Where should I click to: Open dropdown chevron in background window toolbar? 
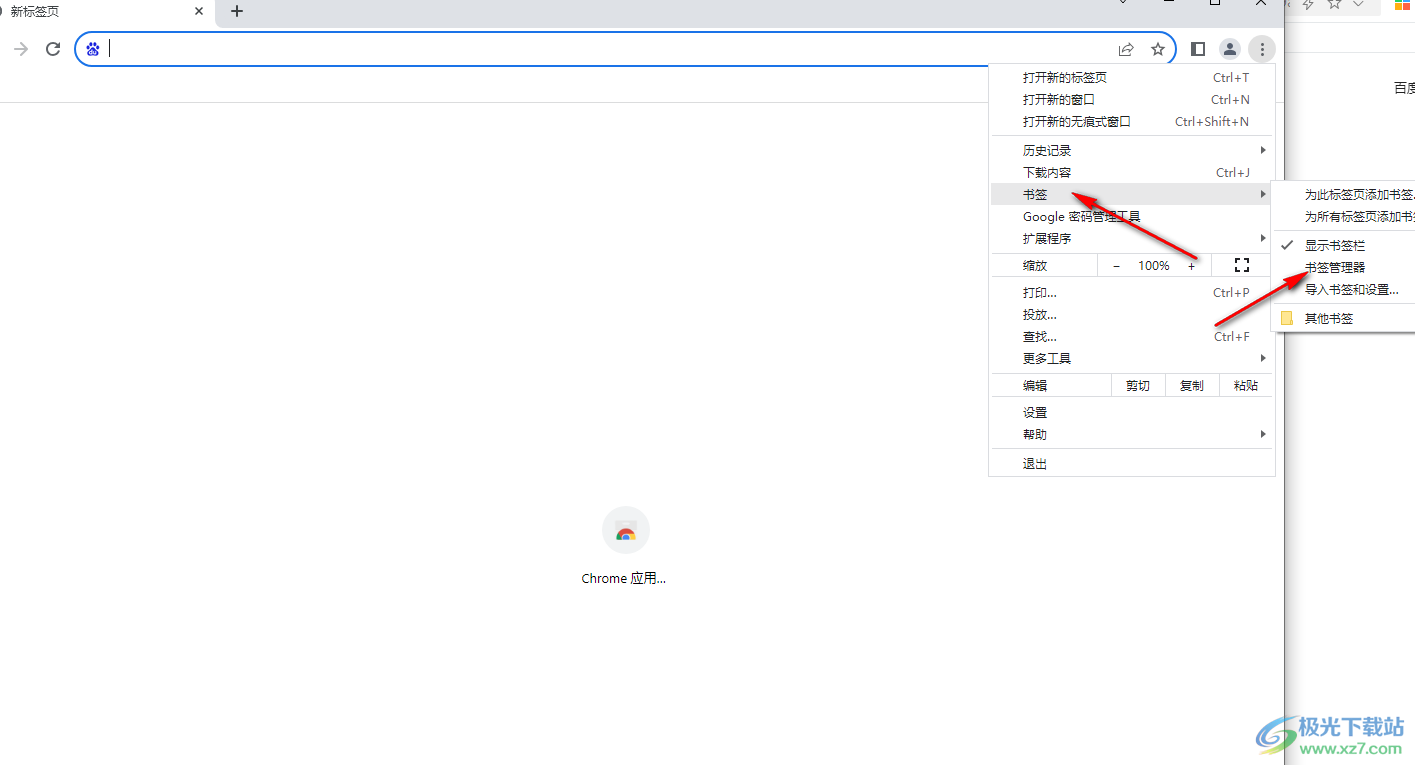click(x=1358, y=4)
